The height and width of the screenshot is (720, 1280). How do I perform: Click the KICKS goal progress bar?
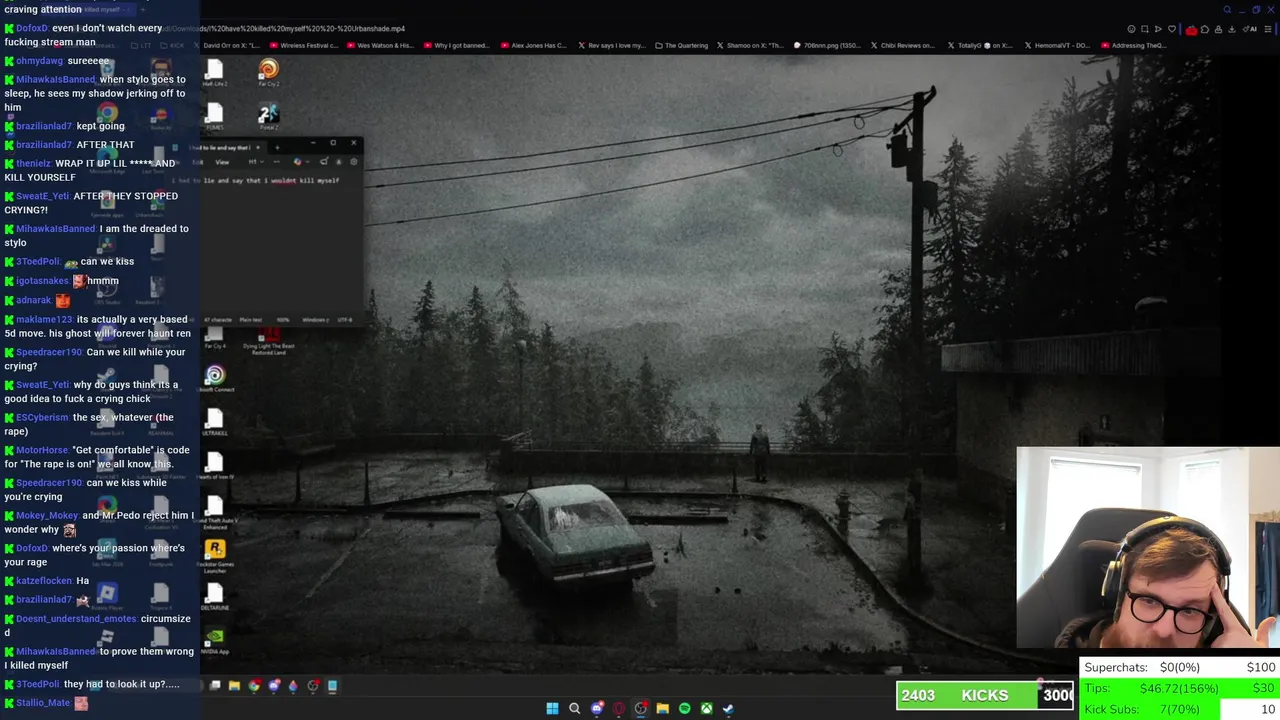click(985, 695)
